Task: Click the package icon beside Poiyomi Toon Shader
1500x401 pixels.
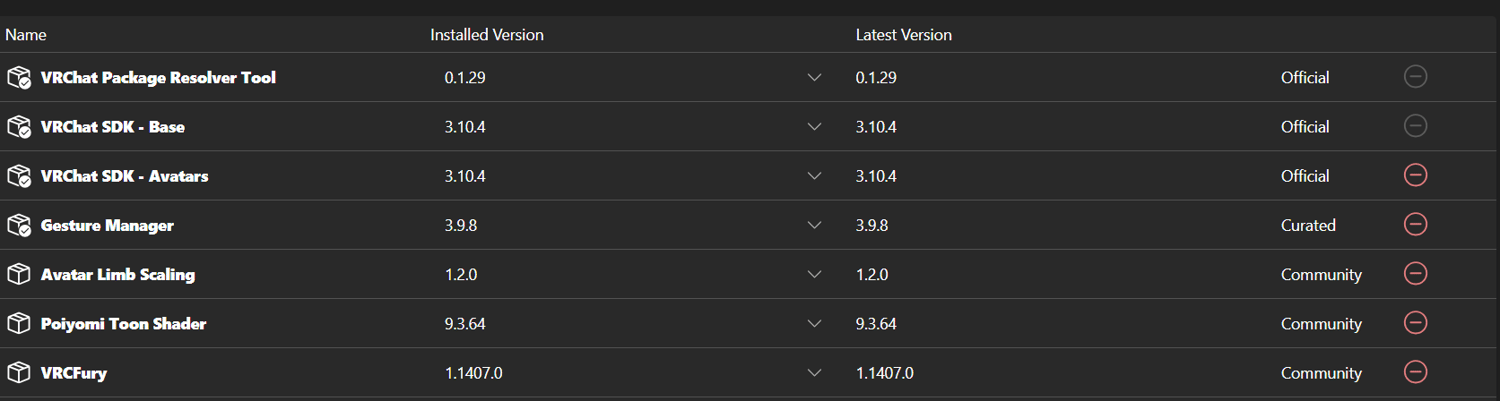Action: point(19,324)
